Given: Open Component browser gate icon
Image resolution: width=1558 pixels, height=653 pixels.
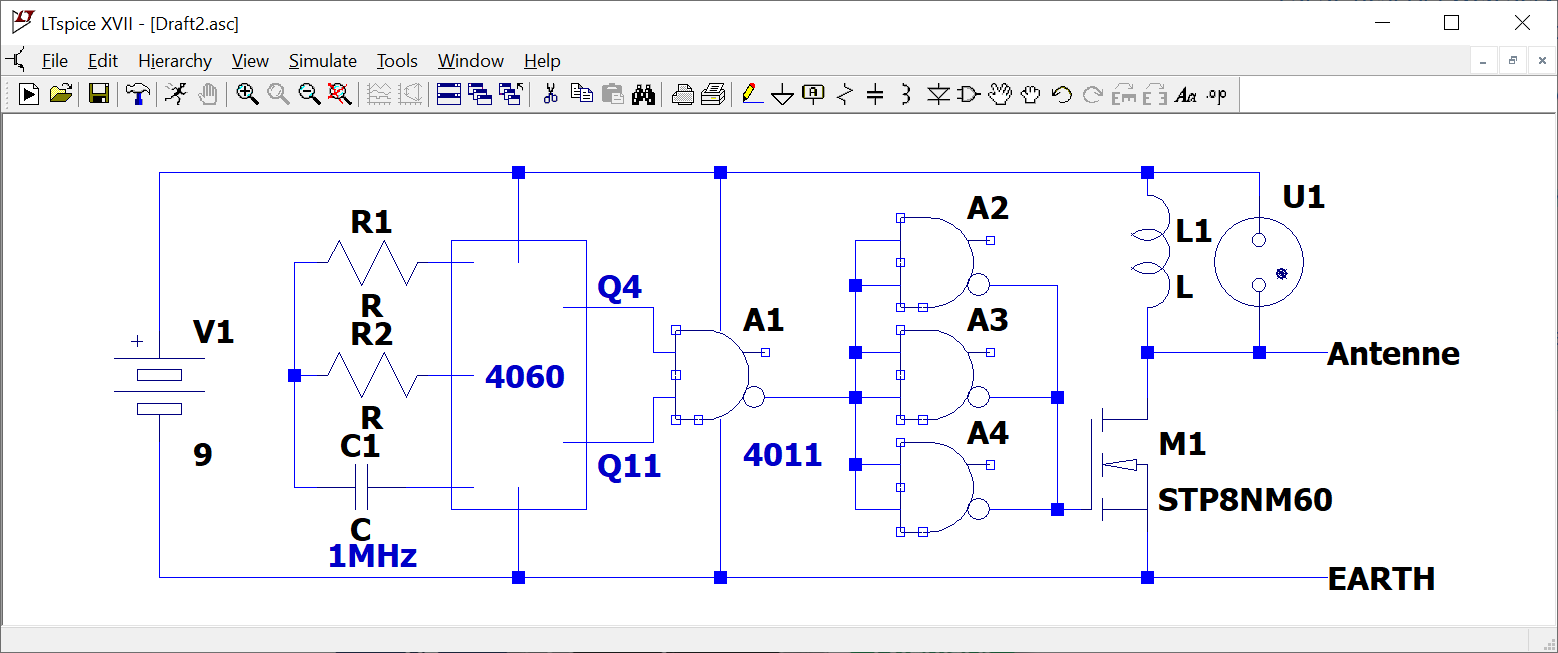Looking at the screenshot, I should coord(968,94).
